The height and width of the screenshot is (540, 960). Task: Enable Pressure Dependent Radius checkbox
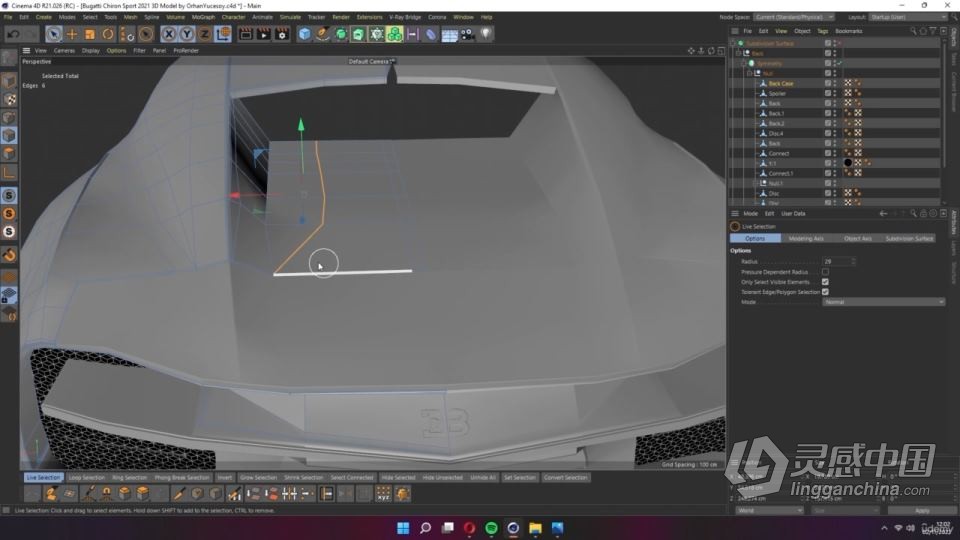click(x=825, y=272)
